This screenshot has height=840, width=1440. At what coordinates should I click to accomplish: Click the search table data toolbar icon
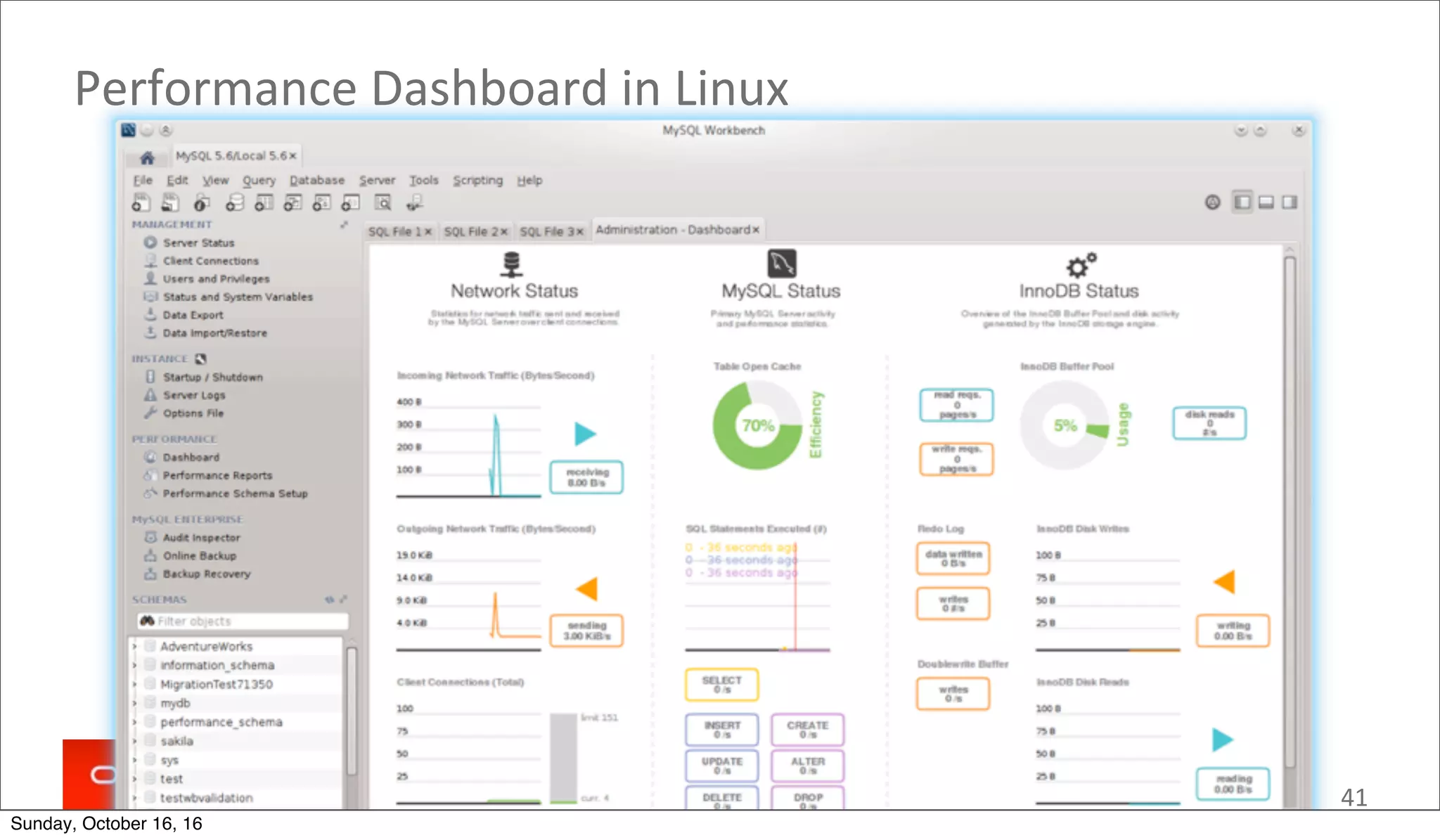tap(382, 203)
